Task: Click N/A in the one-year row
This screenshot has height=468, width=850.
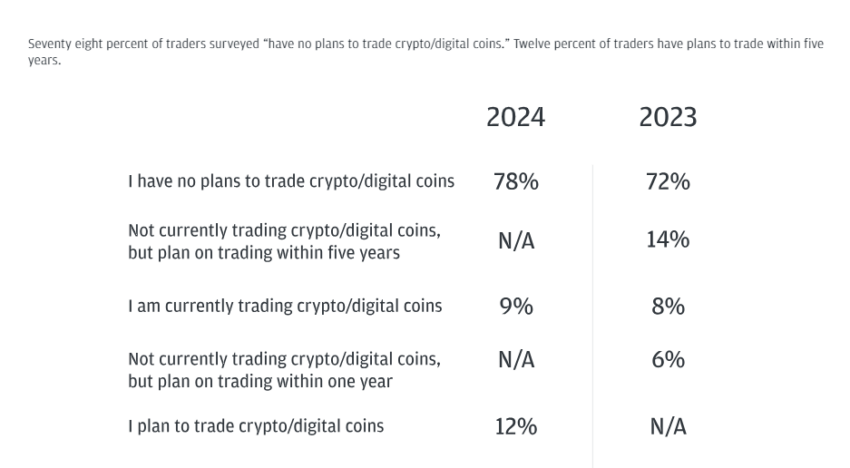Action: tap(516, 360)
